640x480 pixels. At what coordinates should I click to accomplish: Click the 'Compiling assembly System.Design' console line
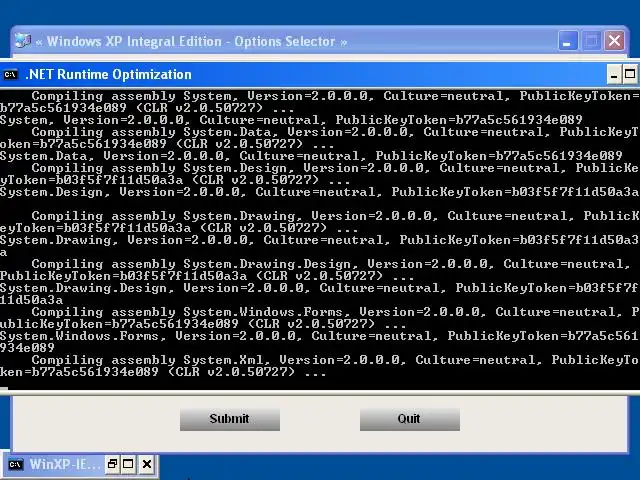click(x=320, y=168)
